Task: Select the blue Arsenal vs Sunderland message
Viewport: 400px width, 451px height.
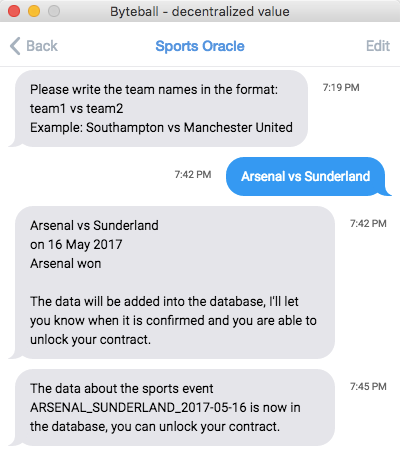Action: coord(306,176)
